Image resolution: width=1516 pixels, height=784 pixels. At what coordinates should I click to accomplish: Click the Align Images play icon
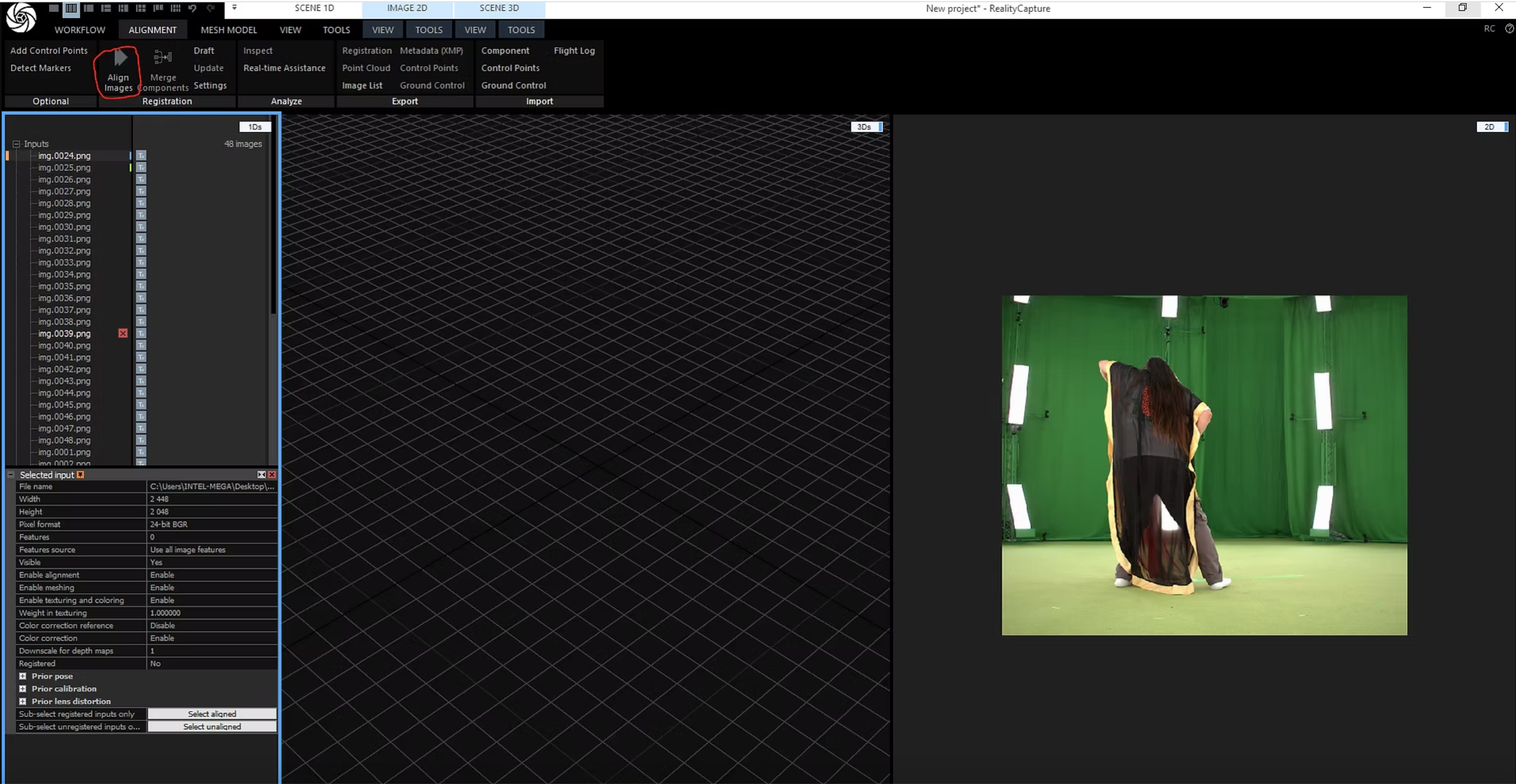pyautogui.click(x=120, y=58)
